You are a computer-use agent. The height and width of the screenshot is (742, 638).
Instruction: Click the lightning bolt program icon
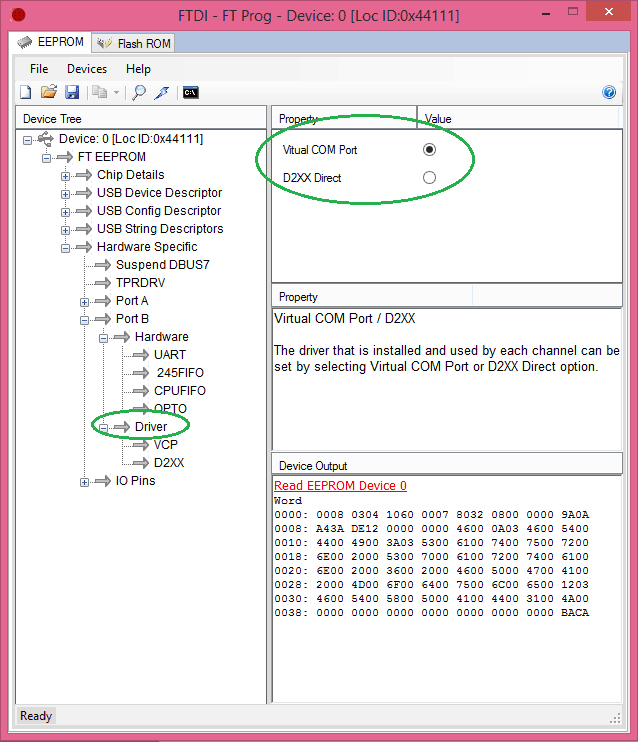[162, 92]
